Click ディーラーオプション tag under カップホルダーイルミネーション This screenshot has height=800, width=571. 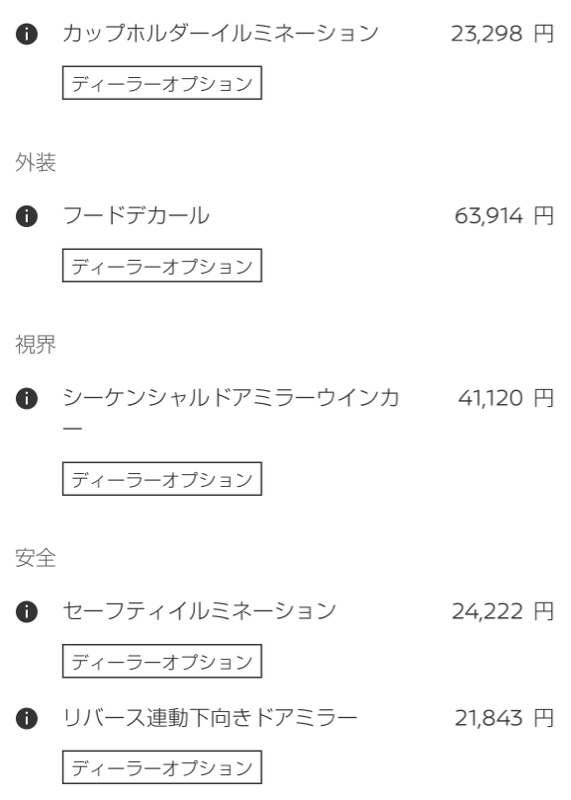point(162,83)
